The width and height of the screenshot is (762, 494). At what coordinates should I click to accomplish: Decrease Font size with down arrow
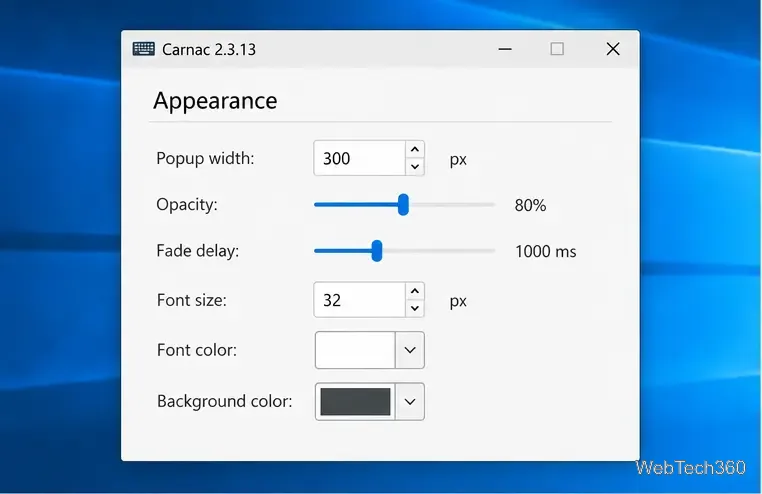coord(415,308)
